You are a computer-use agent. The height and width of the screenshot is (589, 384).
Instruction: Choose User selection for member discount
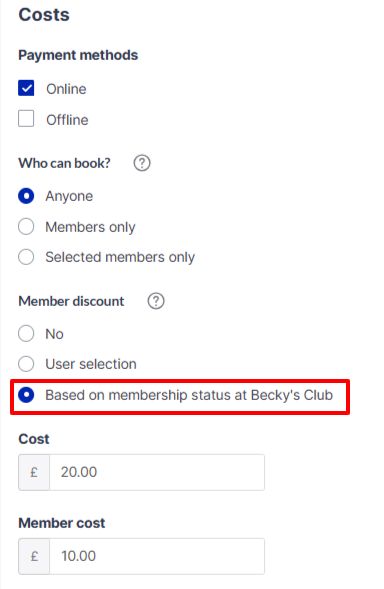26,364
